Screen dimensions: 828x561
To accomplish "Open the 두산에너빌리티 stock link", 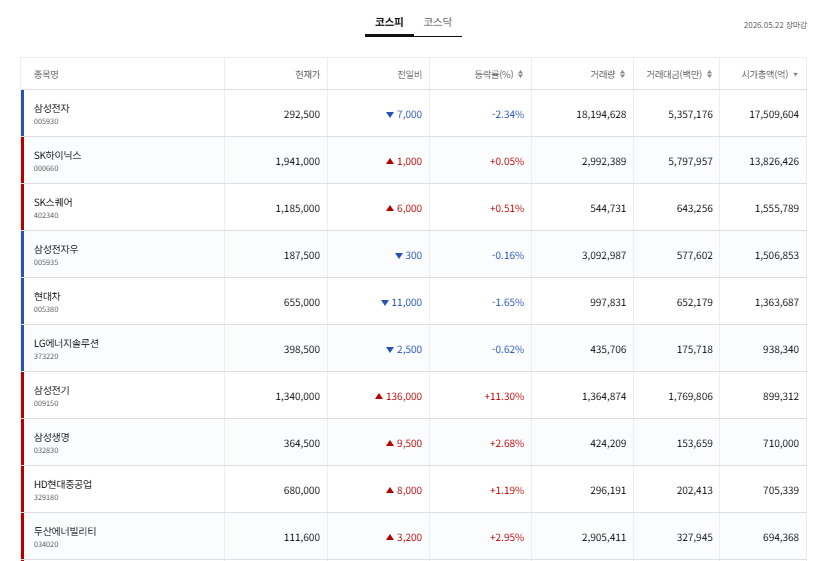I will click(65, 531).
